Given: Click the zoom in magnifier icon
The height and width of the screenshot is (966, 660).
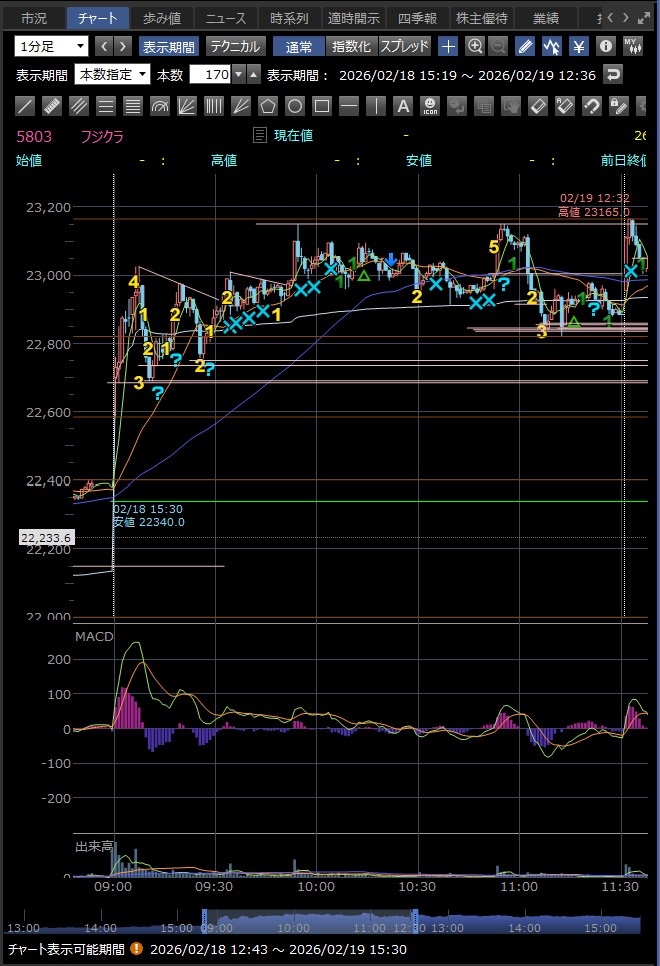Looking at the screenshot, I should 475,46.
